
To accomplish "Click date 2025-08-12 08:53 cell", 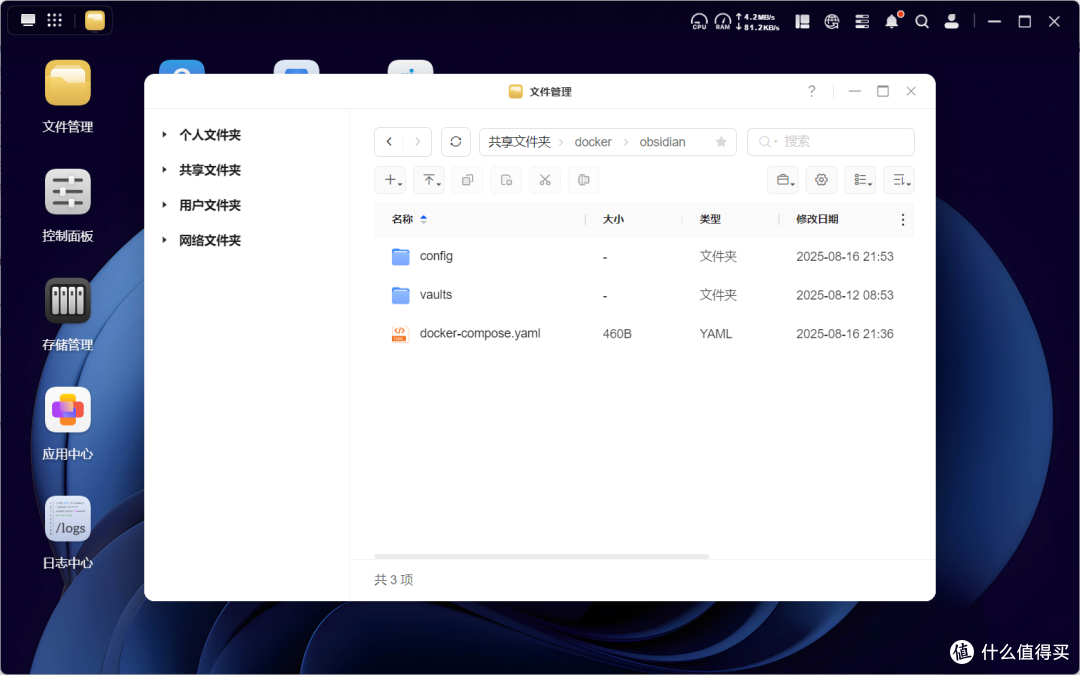I will [x=844, y=295].
